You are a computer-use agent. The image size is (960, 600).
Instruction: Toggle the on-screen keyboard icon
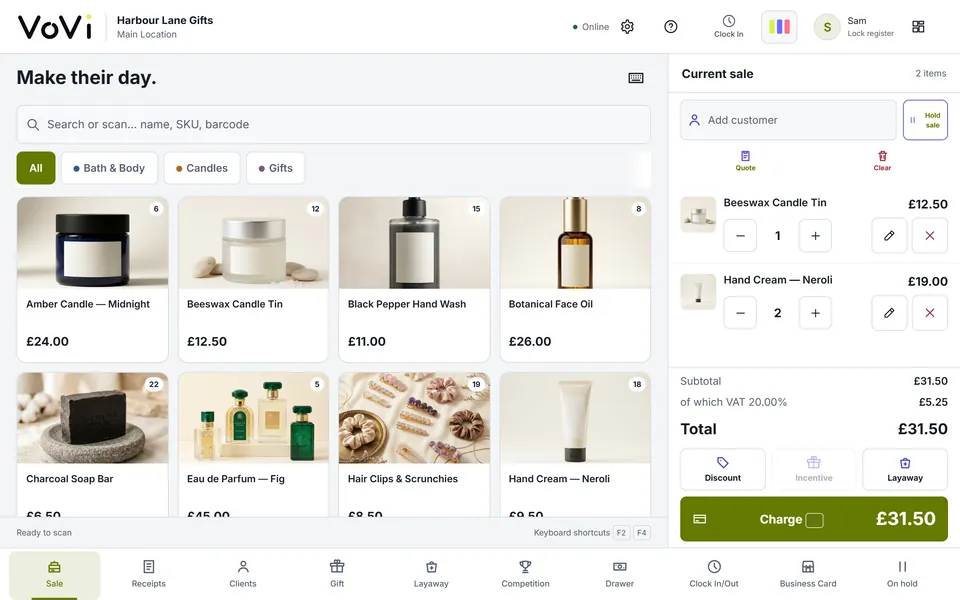(636, 78)
